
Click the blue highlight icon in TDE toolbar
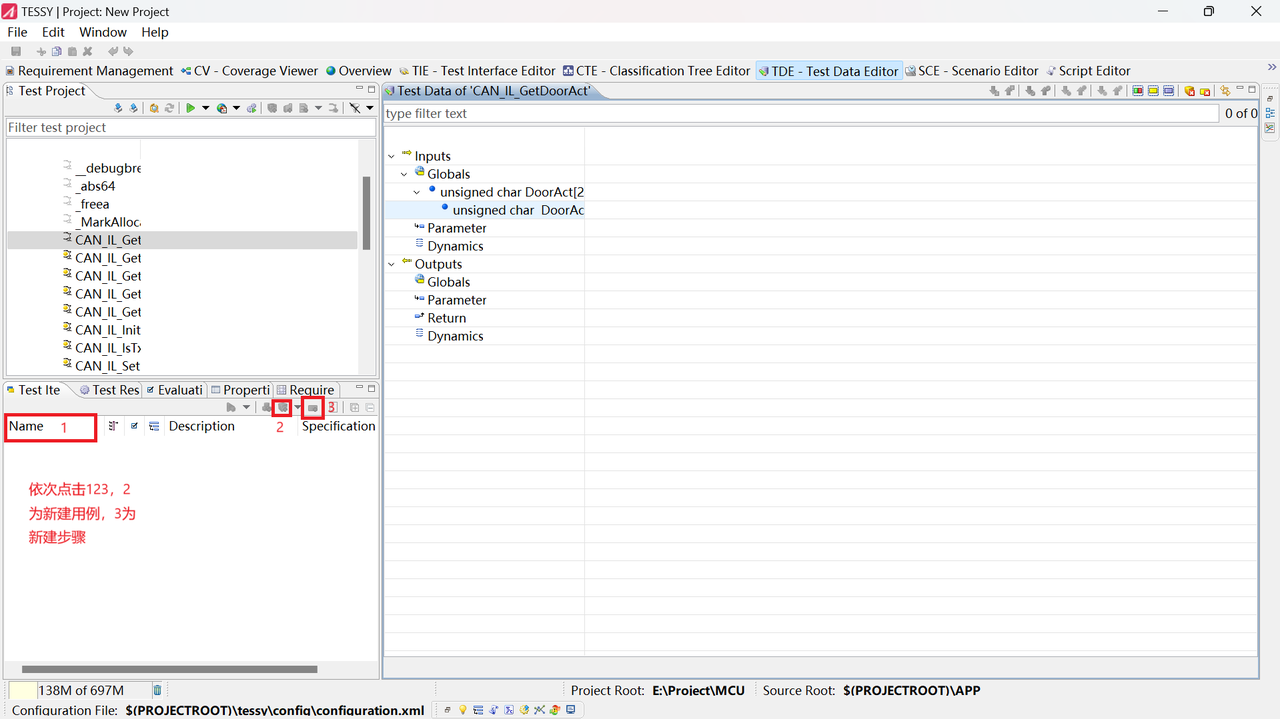click(1168, 91)
